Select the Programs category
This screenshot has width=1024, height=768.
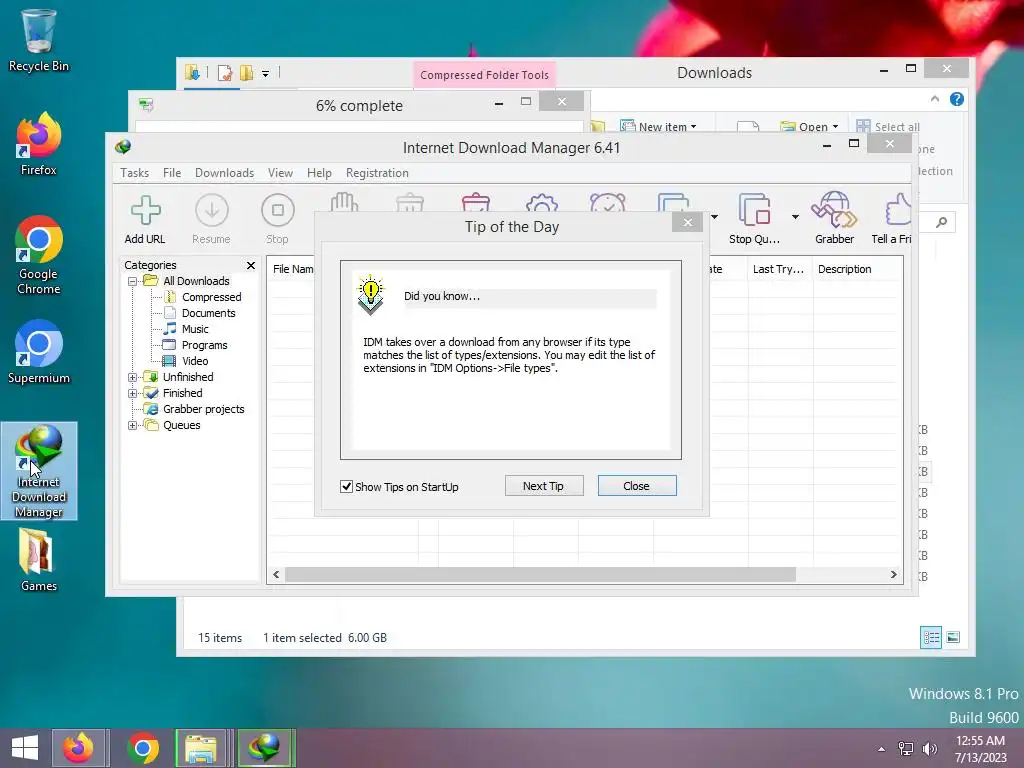pos(204,345)
